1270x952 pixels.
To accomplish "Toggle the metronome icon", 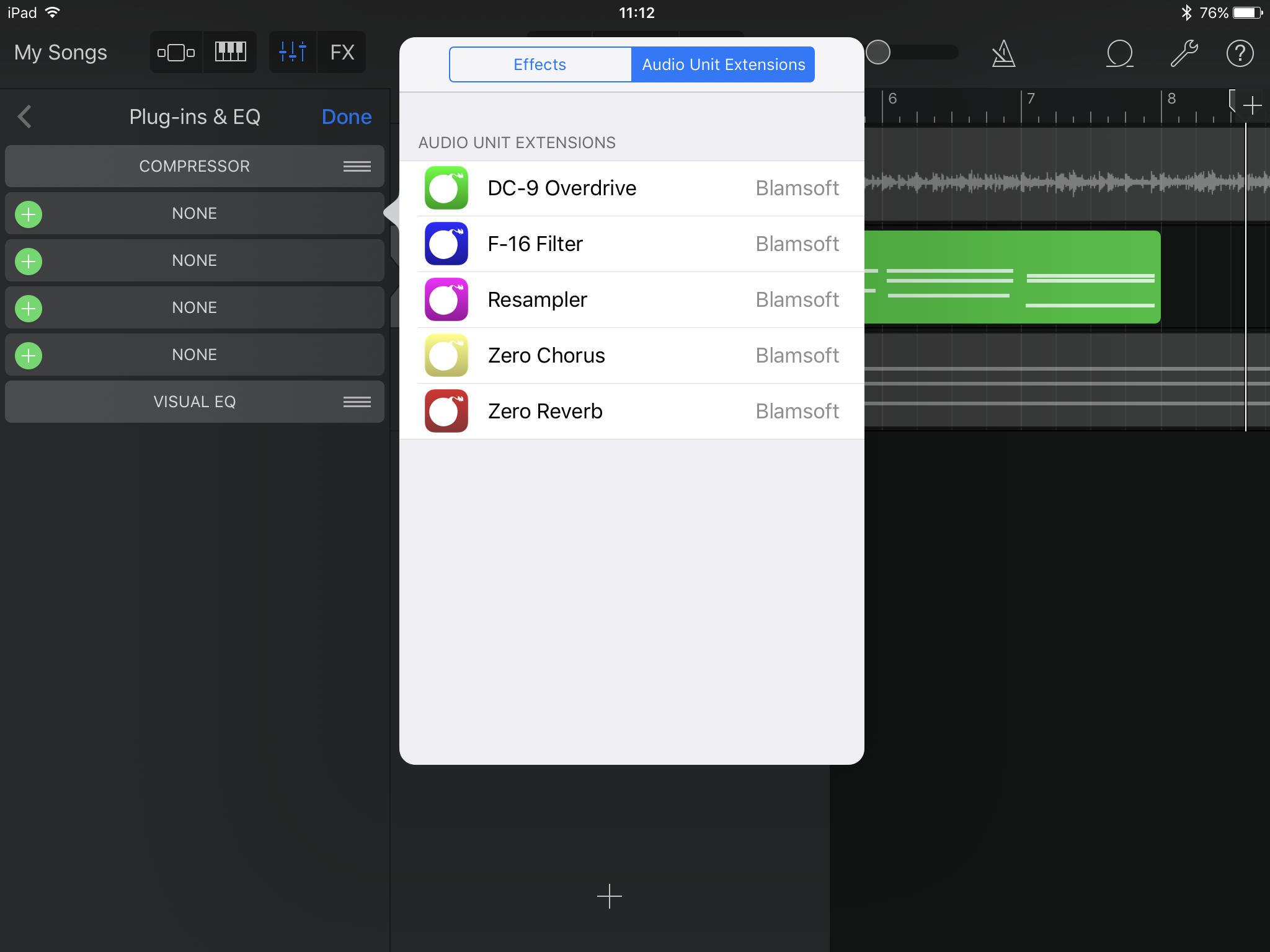I will [1003, 53].
